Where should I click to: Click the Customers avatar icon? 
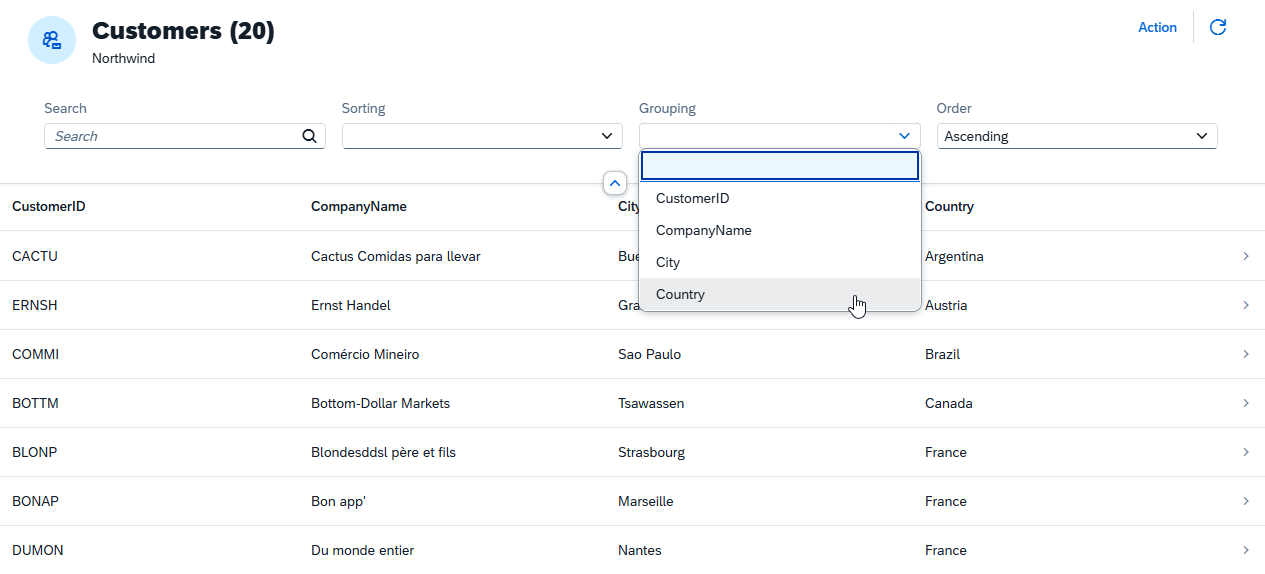(x=52, y=40)
